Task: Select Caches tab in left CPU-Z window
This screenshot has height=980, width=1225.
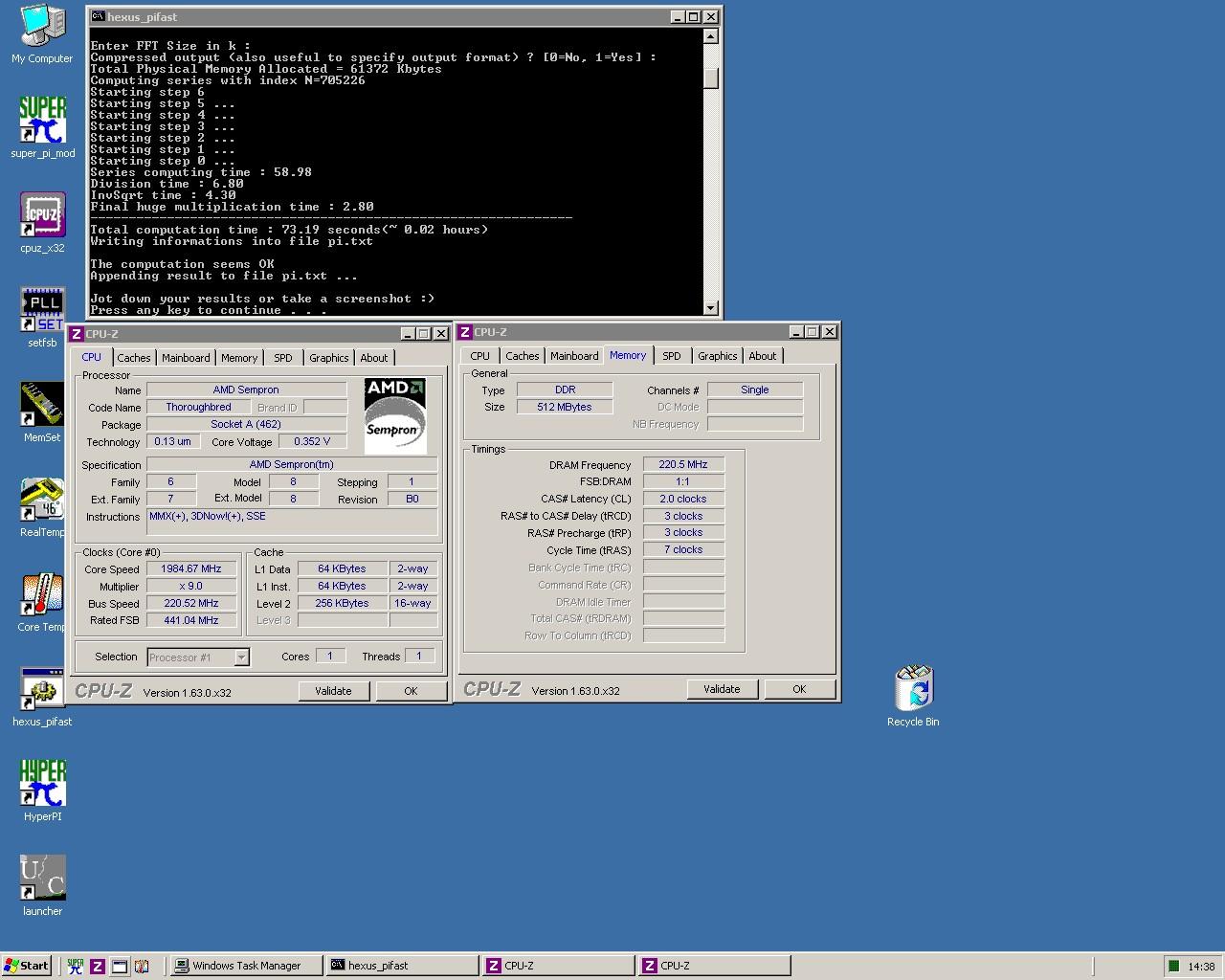Action: [x=134, y=358]
